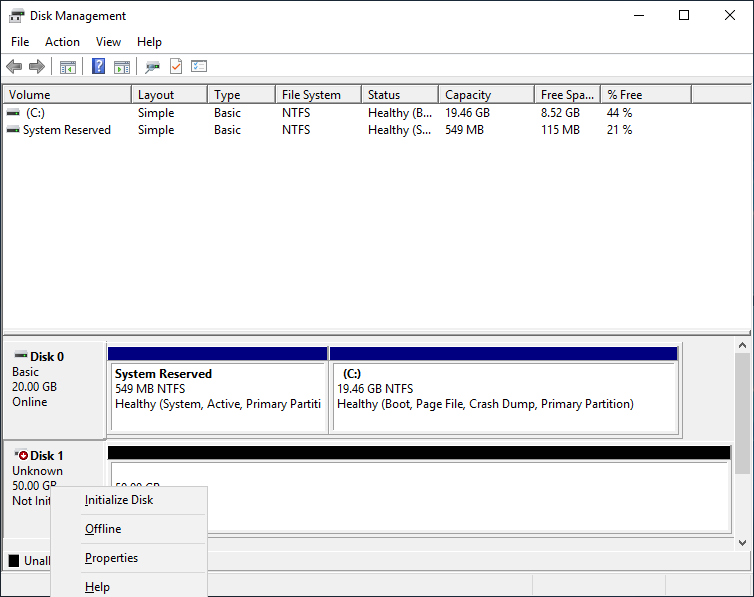Open the View menu

pos(108,42)
